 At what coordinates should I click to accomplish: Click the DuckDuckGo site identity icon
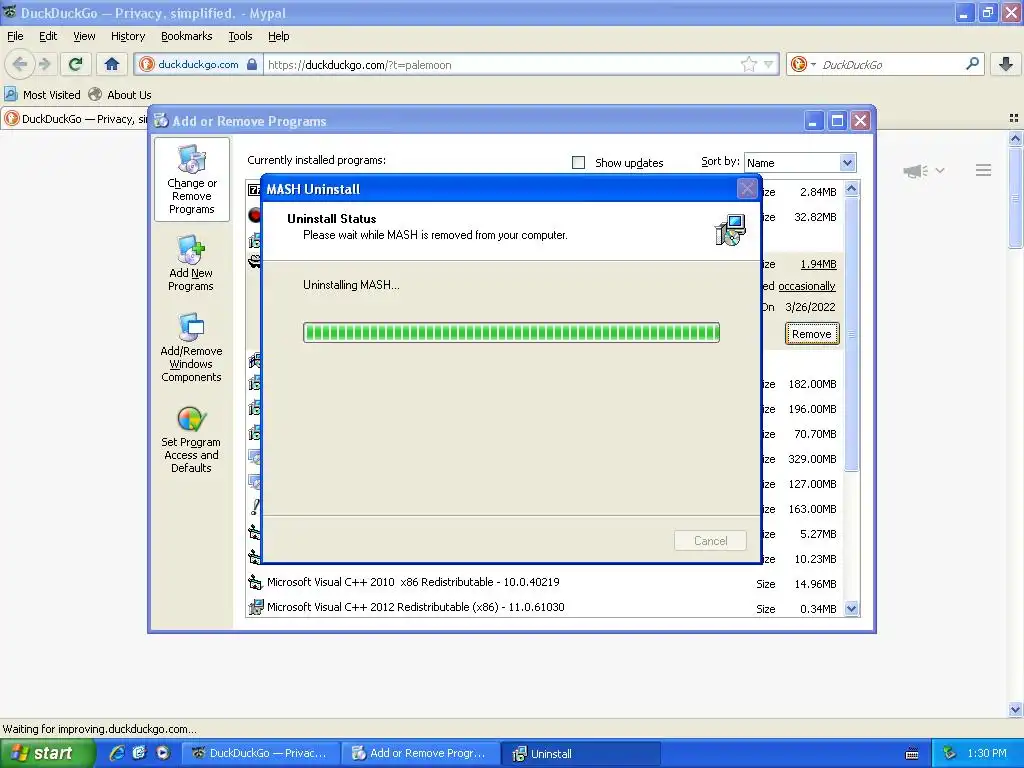point(147,64)
